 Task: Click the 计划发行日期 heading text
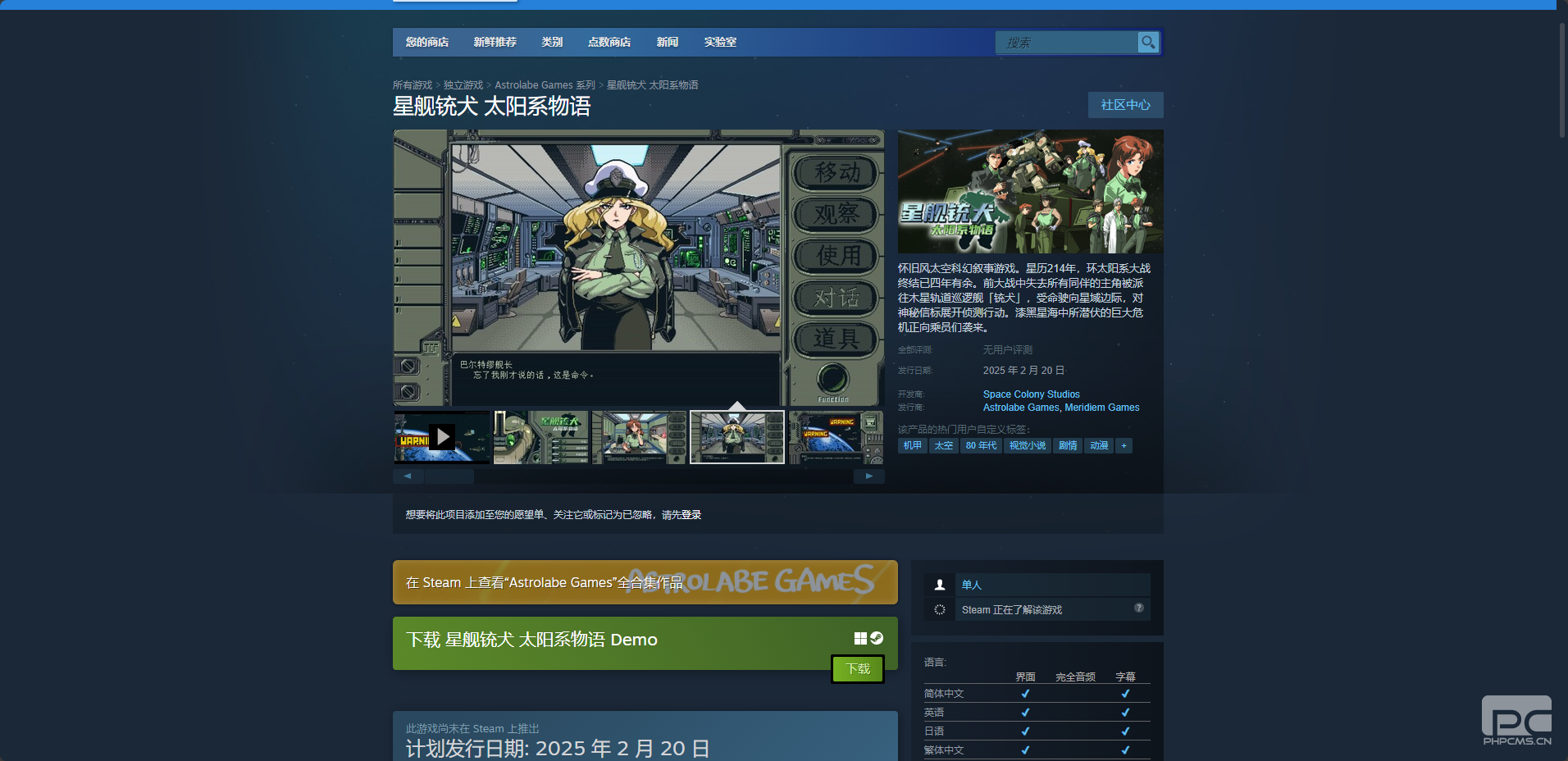pos(558,749)
